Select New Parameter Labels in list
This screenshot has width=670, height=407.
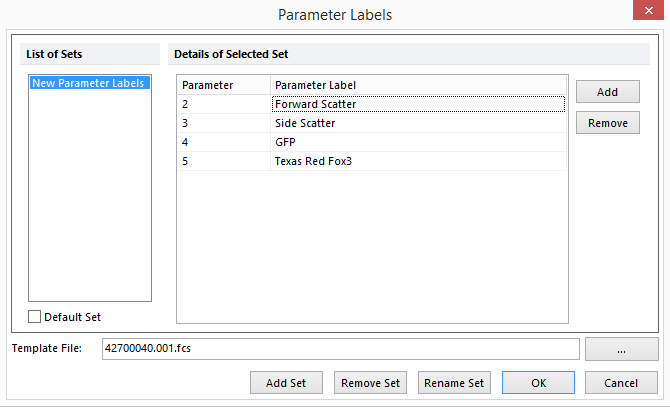point(89,83)
